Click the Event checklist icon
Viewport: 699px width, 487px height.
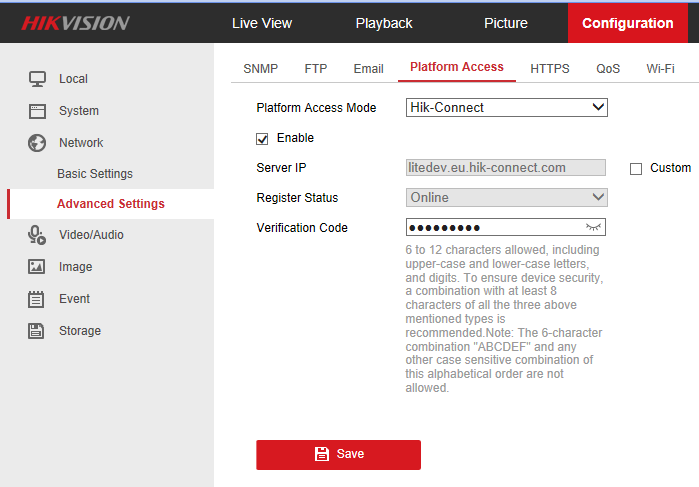(37, 299)
